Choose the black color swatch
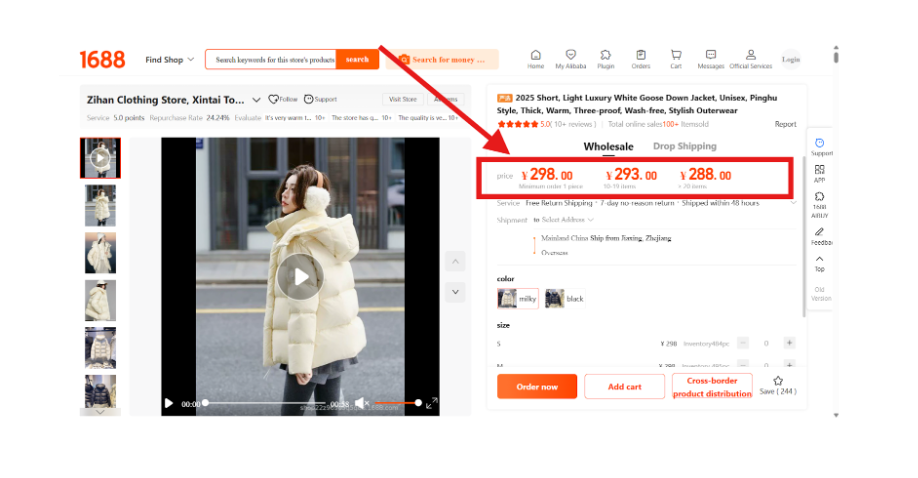This screenshot has width=918, height=478. [x=564, y=299]
